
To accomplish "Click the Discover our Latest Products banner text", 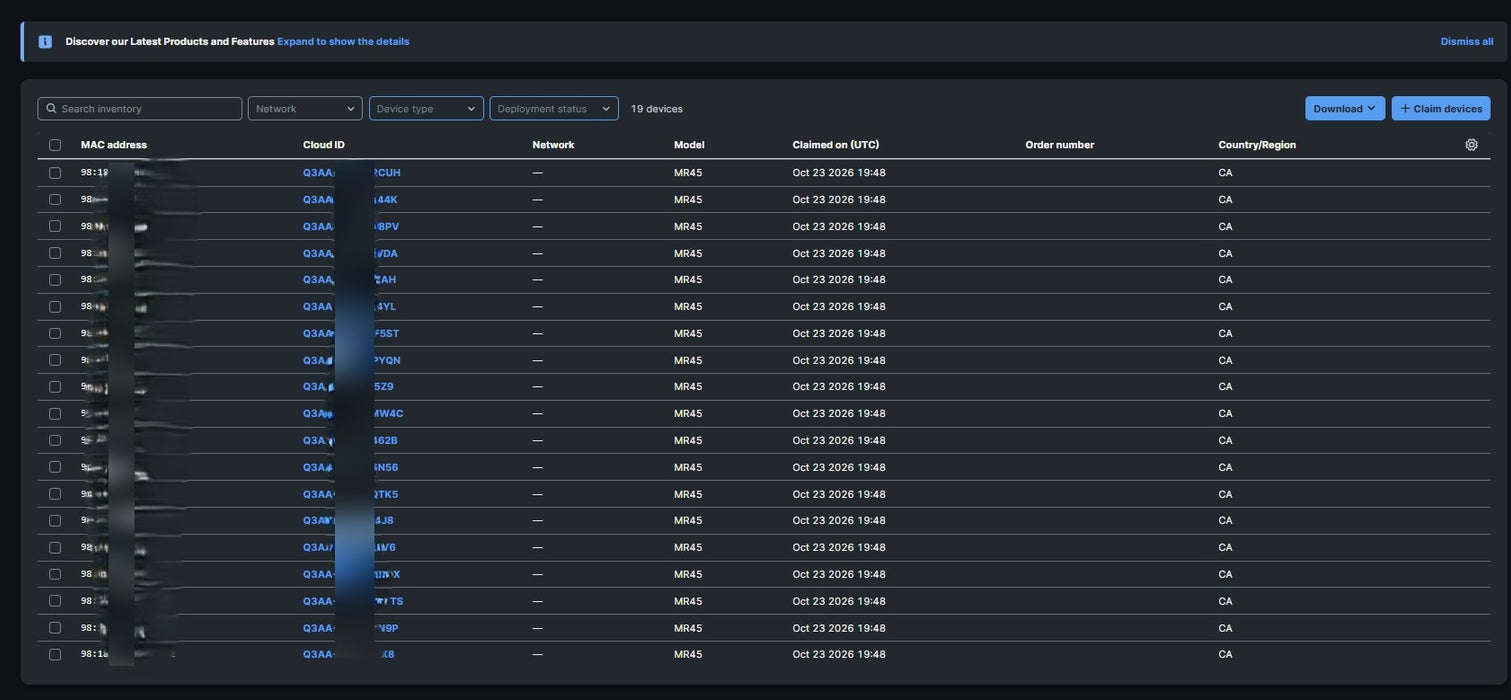I will (x=170, y=42).
